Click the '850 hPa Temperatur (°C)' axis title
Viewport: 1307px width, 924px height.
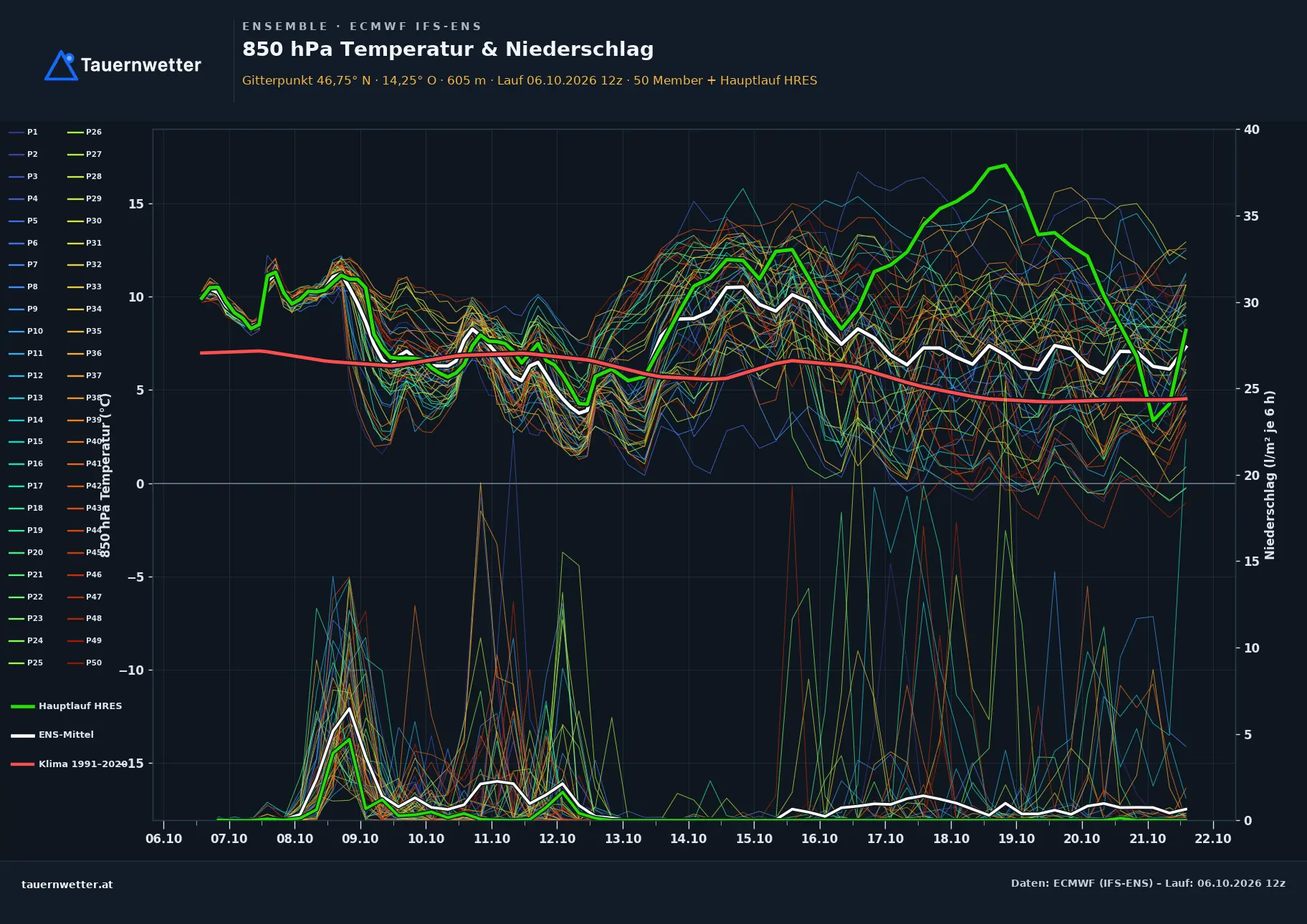(x=105, y=476)
